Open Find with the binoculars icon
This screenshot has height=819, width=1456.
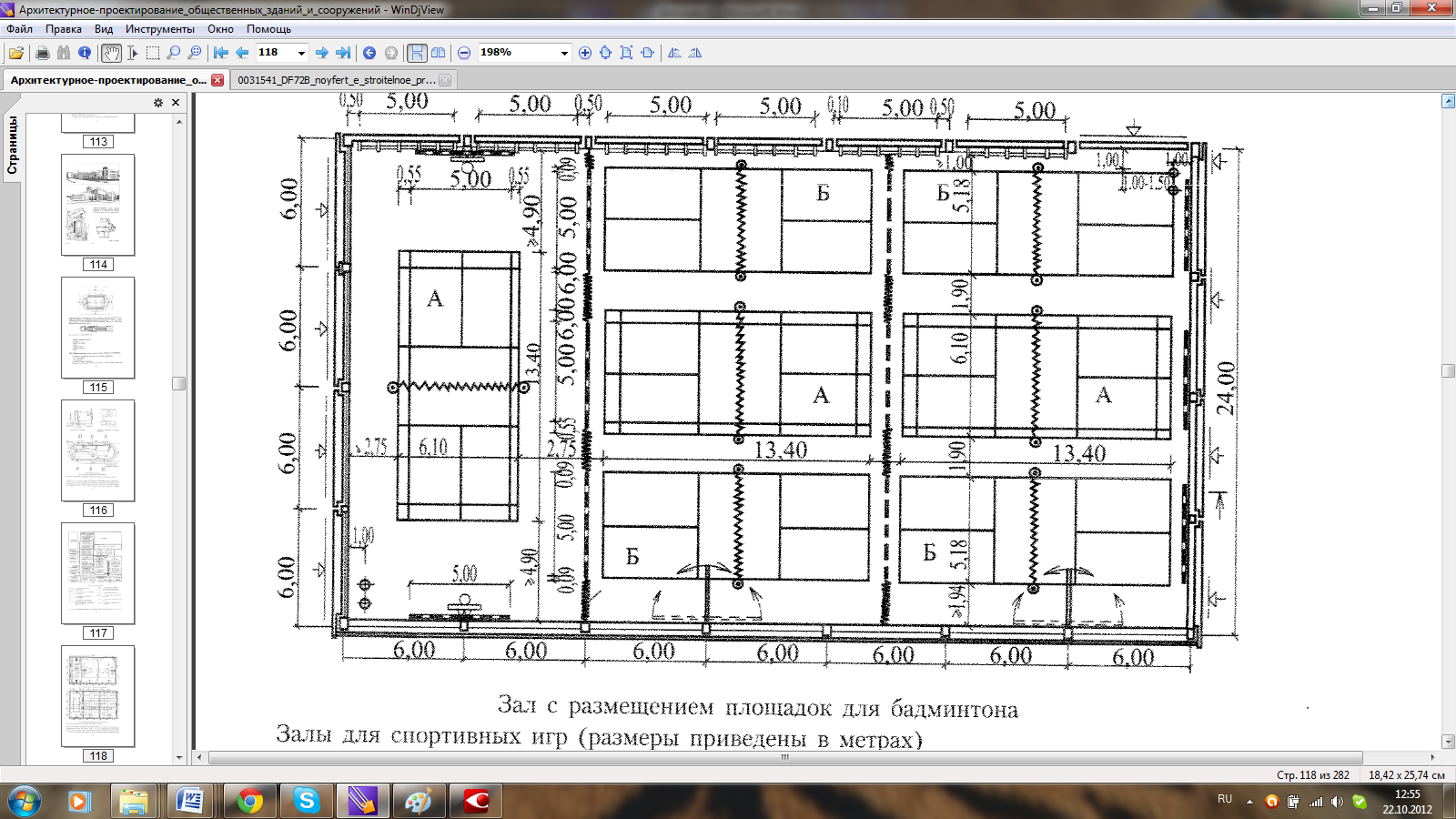[63, 53]
